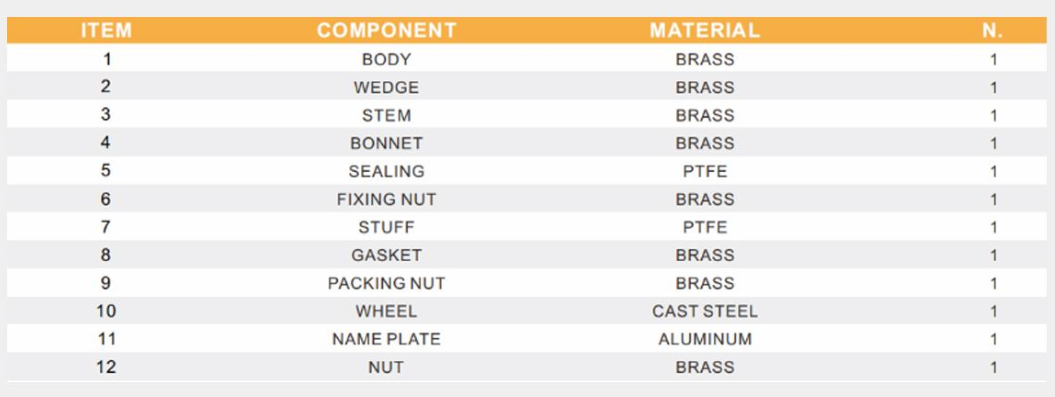Click the GASKET component cell
The width and height of the screenshot is (1055, 397).
pyautogui.click(x=386, y=255)
